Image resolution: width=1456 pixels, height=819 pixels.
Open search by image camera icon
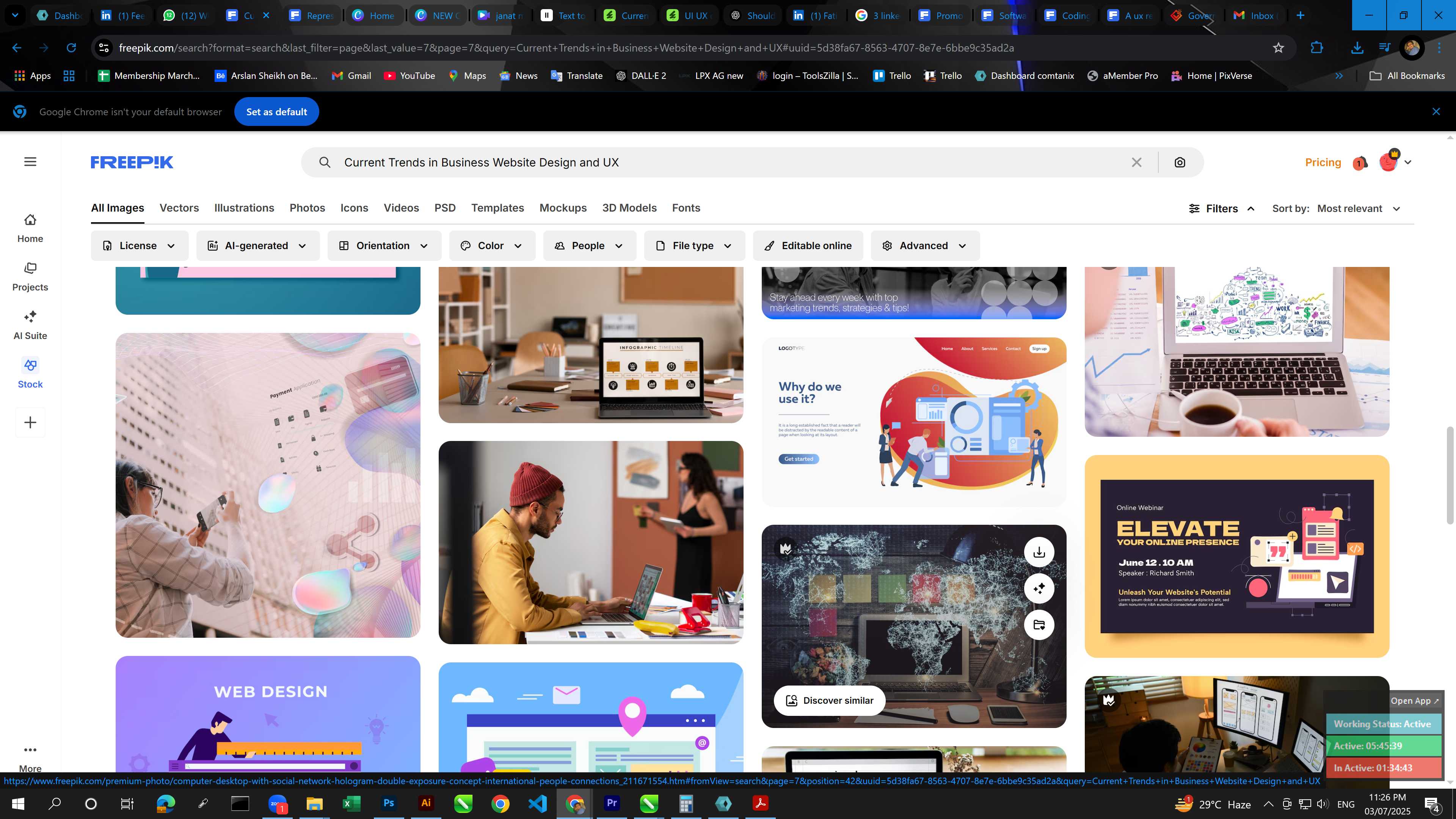[1180, 162]
